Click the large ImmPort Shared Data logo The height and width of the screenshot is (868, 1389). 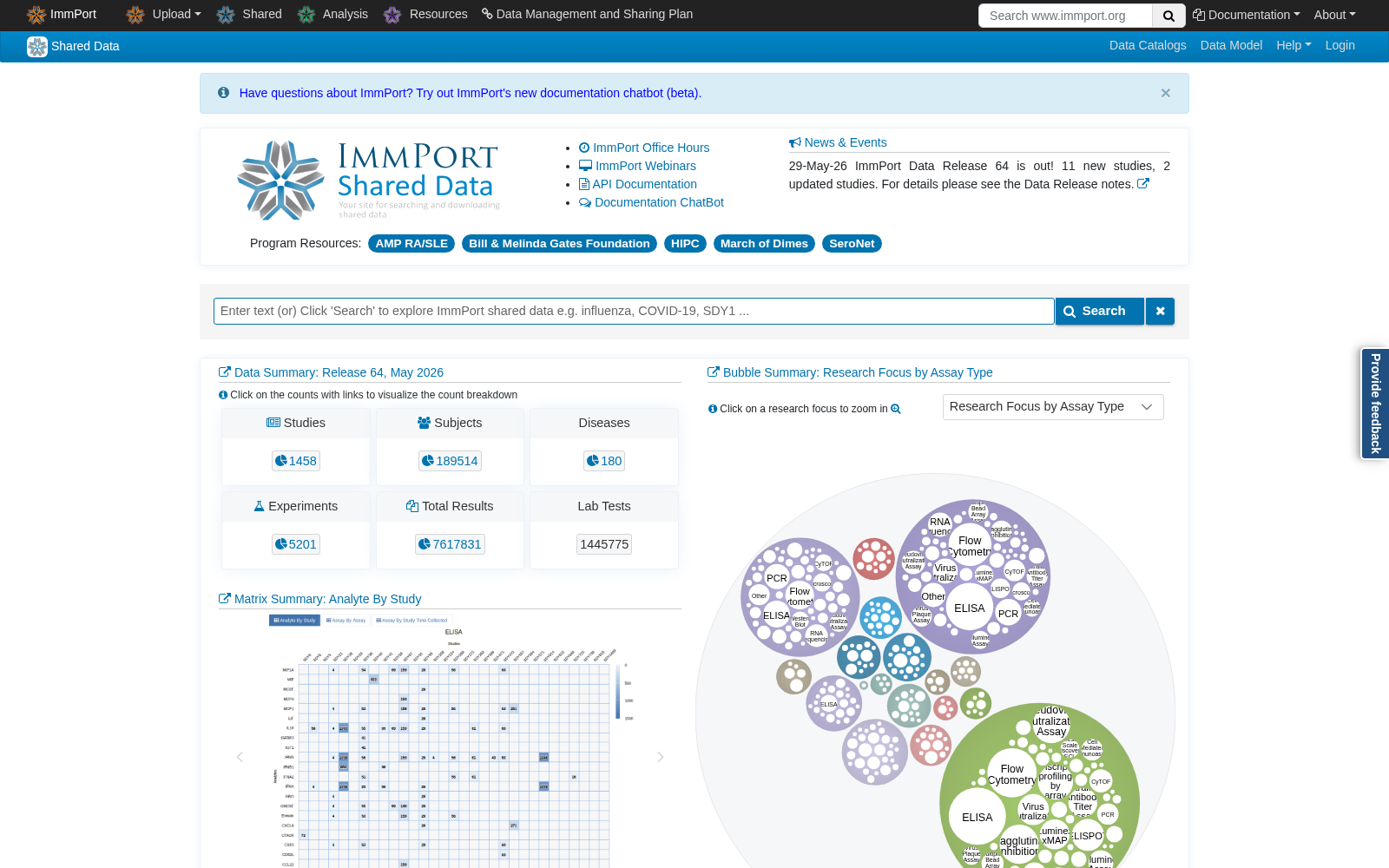[368, 181]
